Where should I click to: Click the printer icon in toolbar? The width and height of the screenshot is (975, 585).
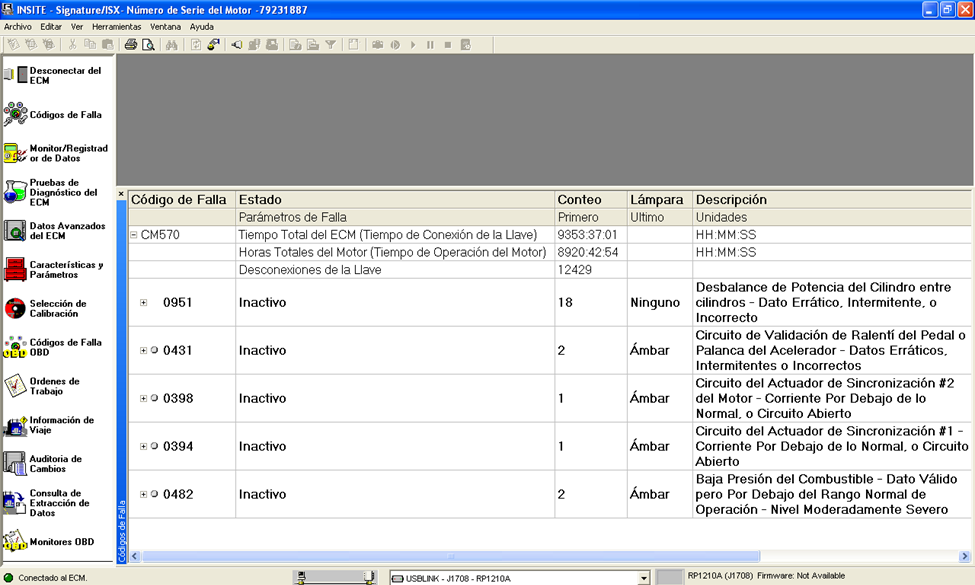[130, 44]
